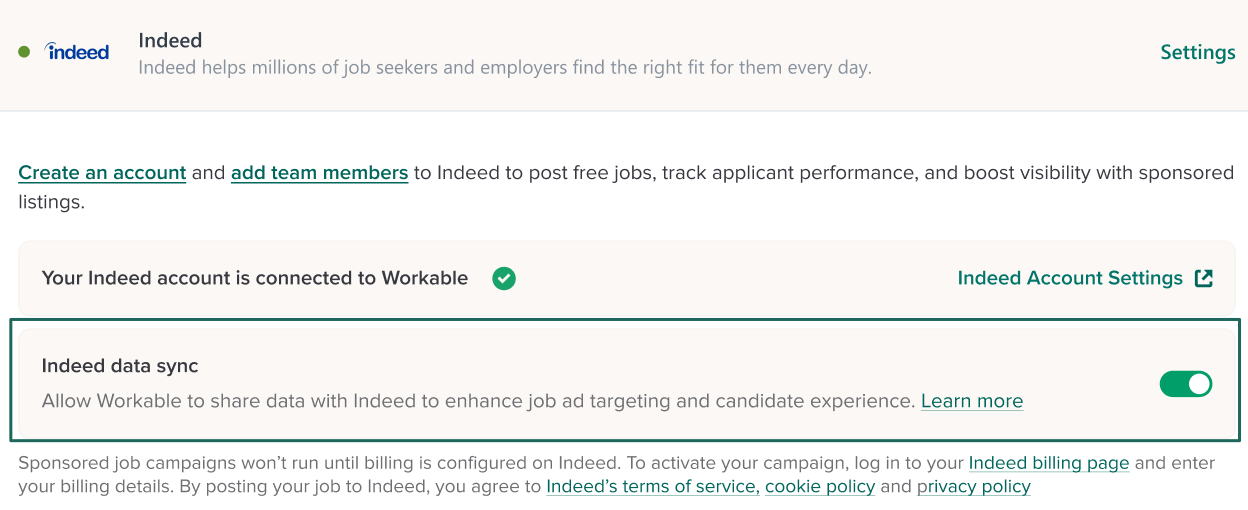Click the green connected checkmark icon
Screen dimensions: 1248x510
504,279
